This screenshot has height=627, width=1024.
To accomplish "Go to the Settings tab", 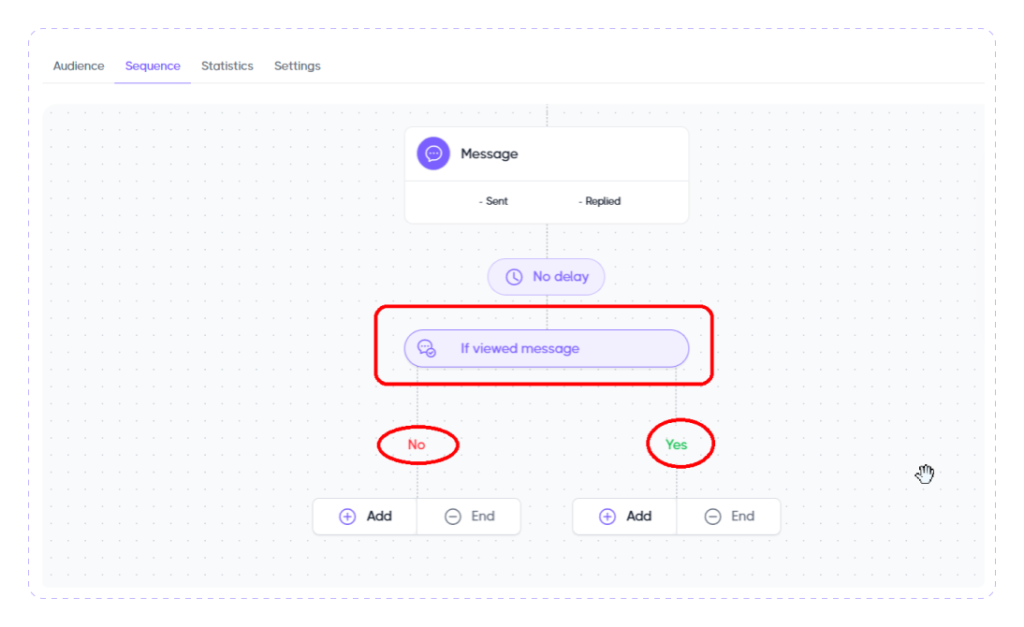I will coord(297,66).
